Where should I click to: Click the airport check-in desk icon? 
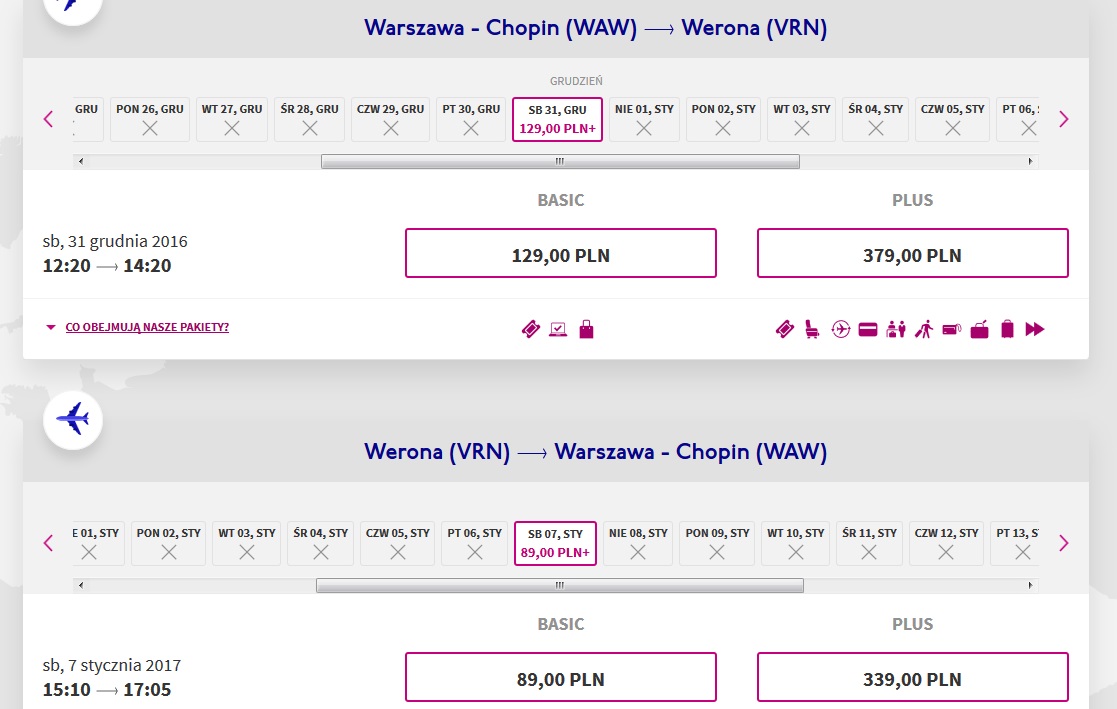tap(895, 329)
